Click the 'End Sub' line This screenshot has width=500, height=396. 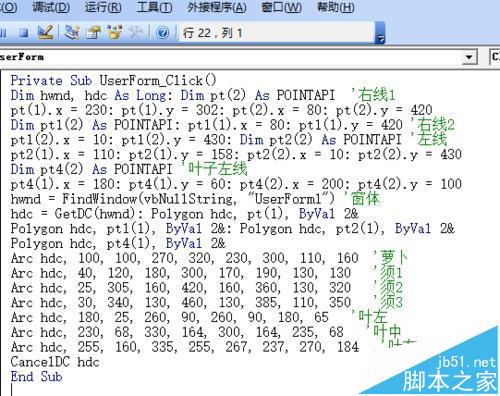[x=36, y=377]
